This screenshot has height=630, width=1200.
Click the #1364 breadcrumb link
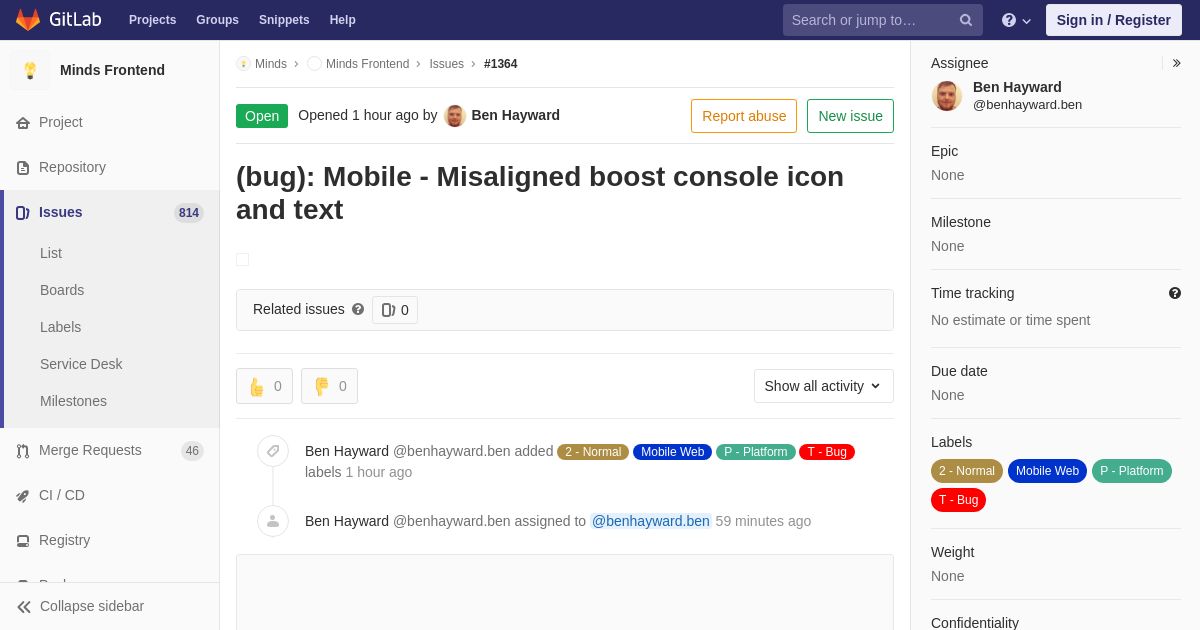click(501, 64)
